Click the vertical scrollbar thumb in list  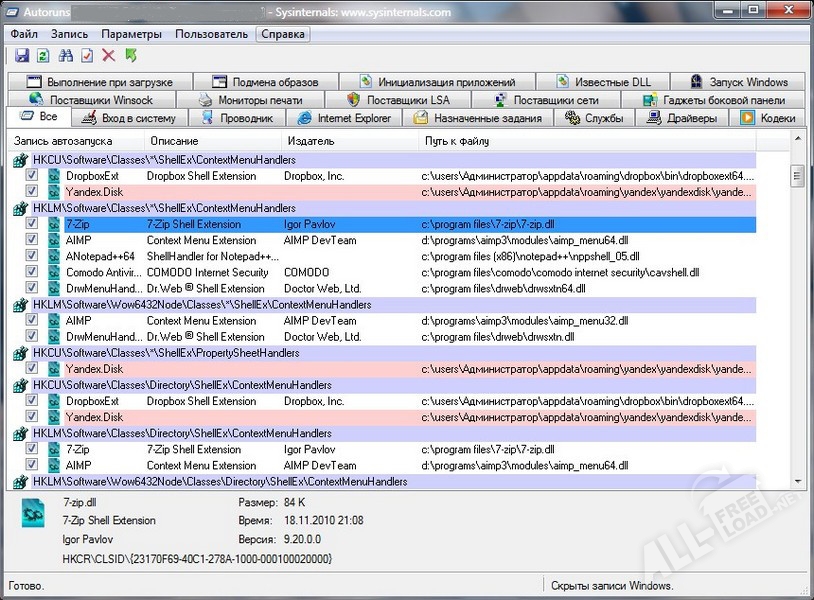pos(797,176)
